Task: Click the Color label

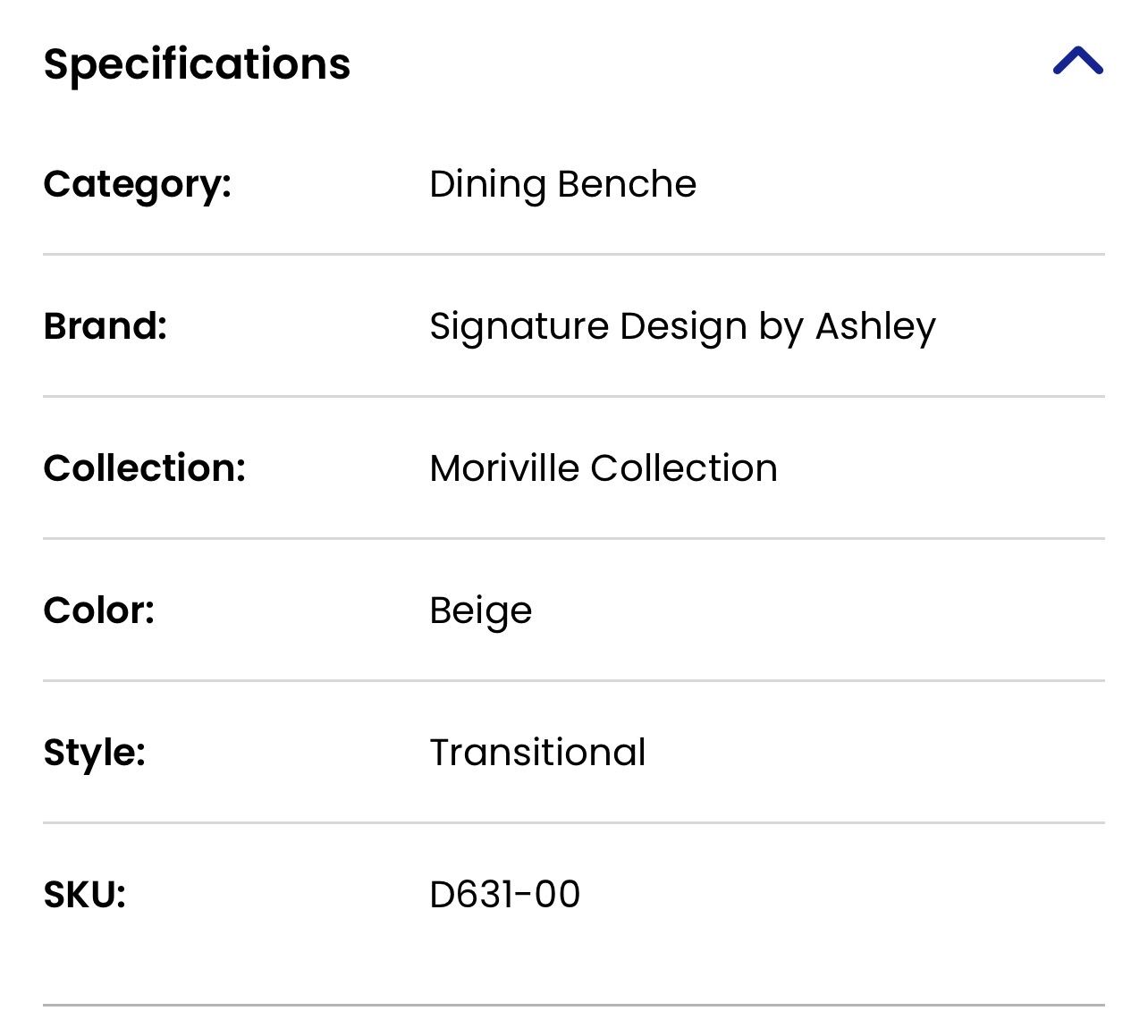Action: [x=98, y=611]
